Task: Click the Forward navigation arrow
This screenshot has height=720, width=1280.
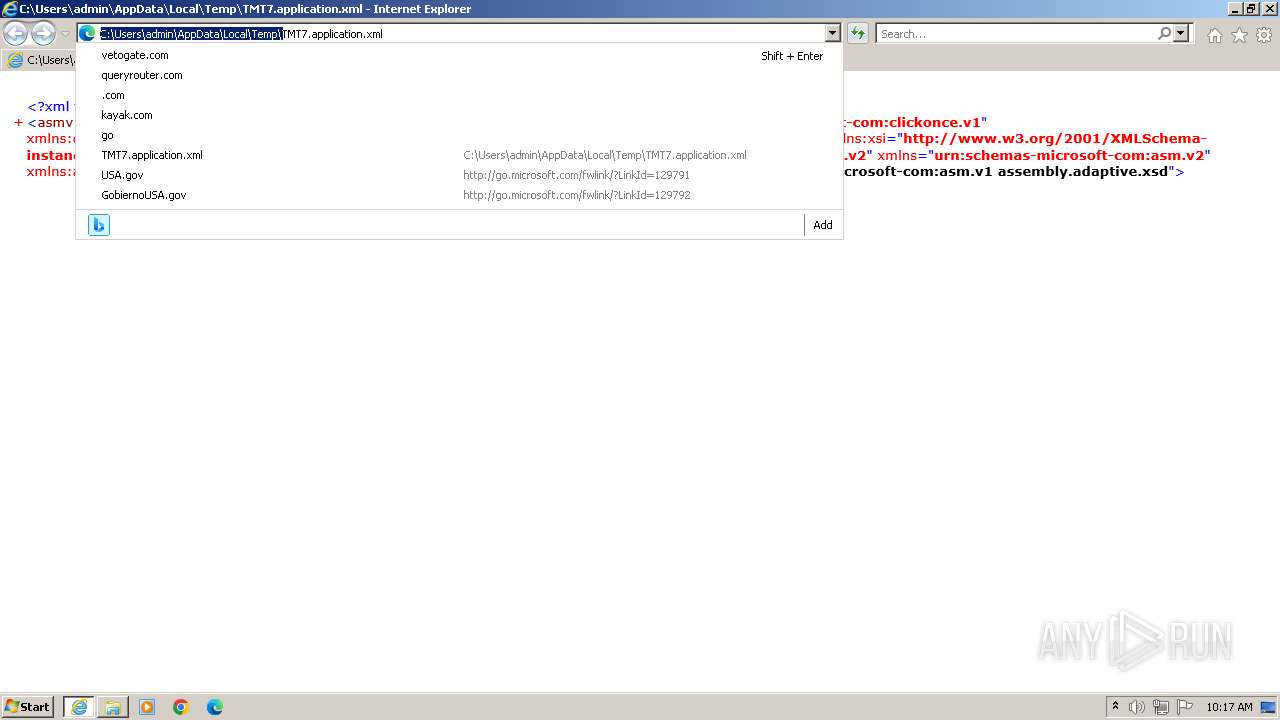Action: 43,34
